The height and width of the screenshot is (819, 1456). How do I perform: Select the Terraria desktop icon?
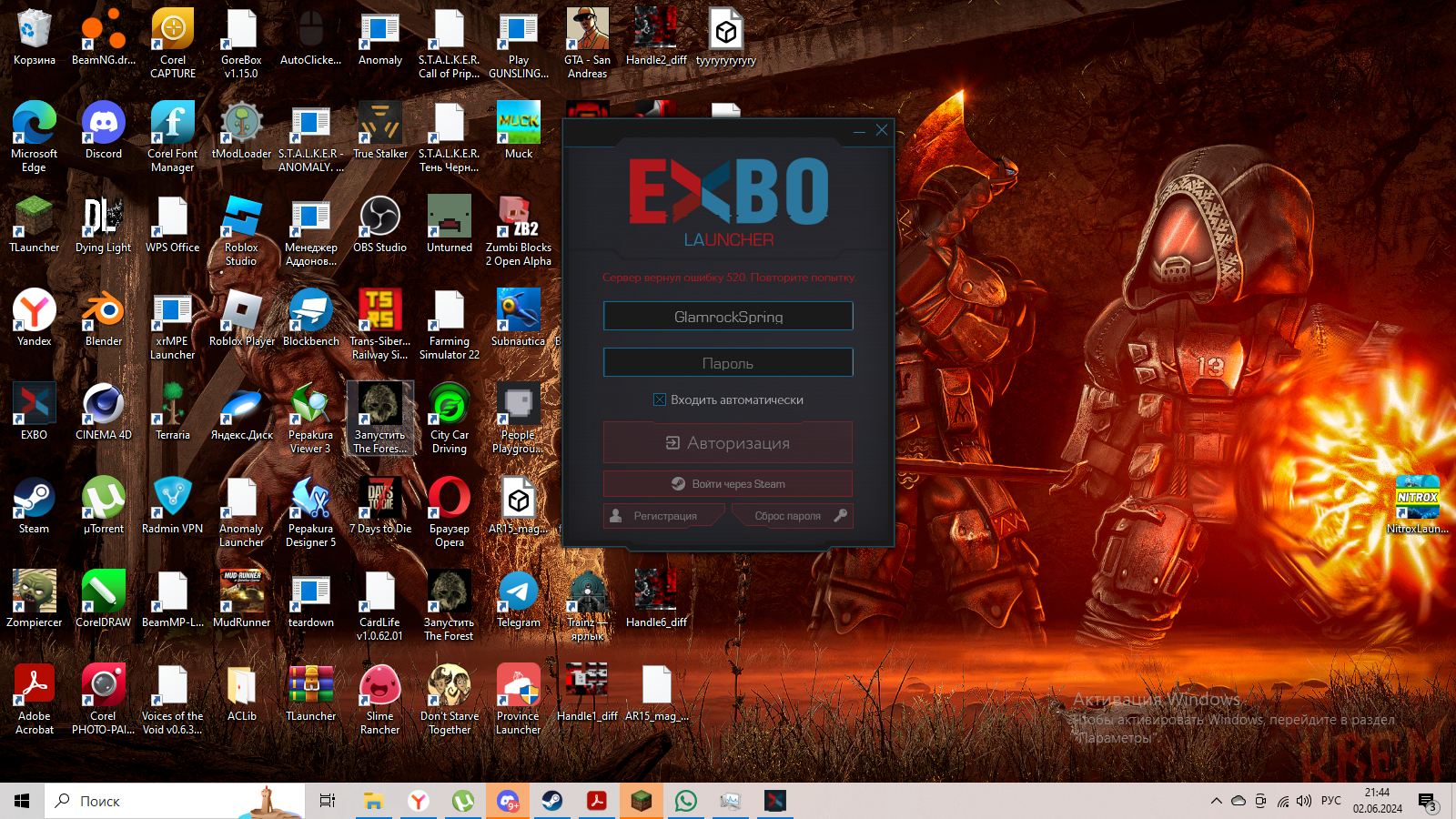[x=173, y=413]
